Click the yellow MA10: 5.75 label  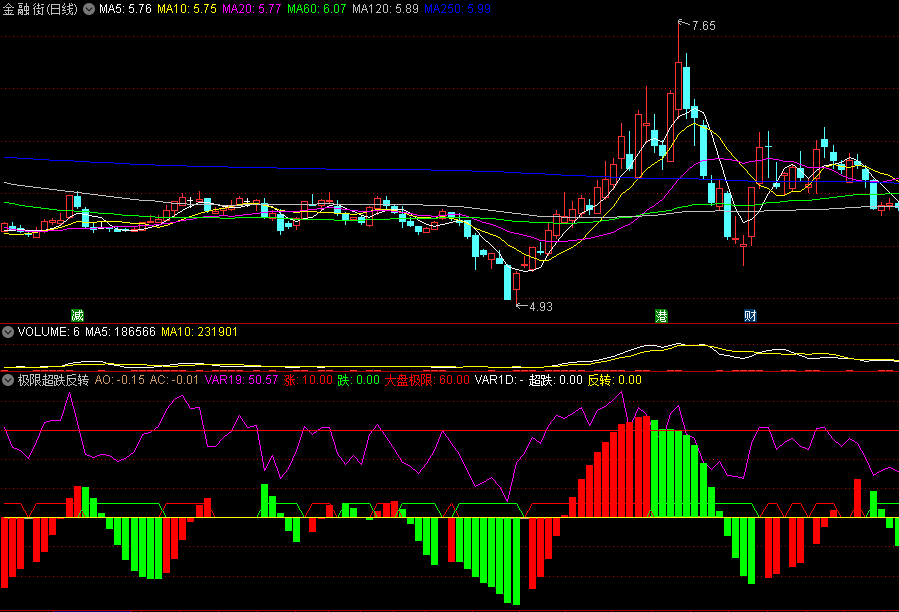(187, 9)
